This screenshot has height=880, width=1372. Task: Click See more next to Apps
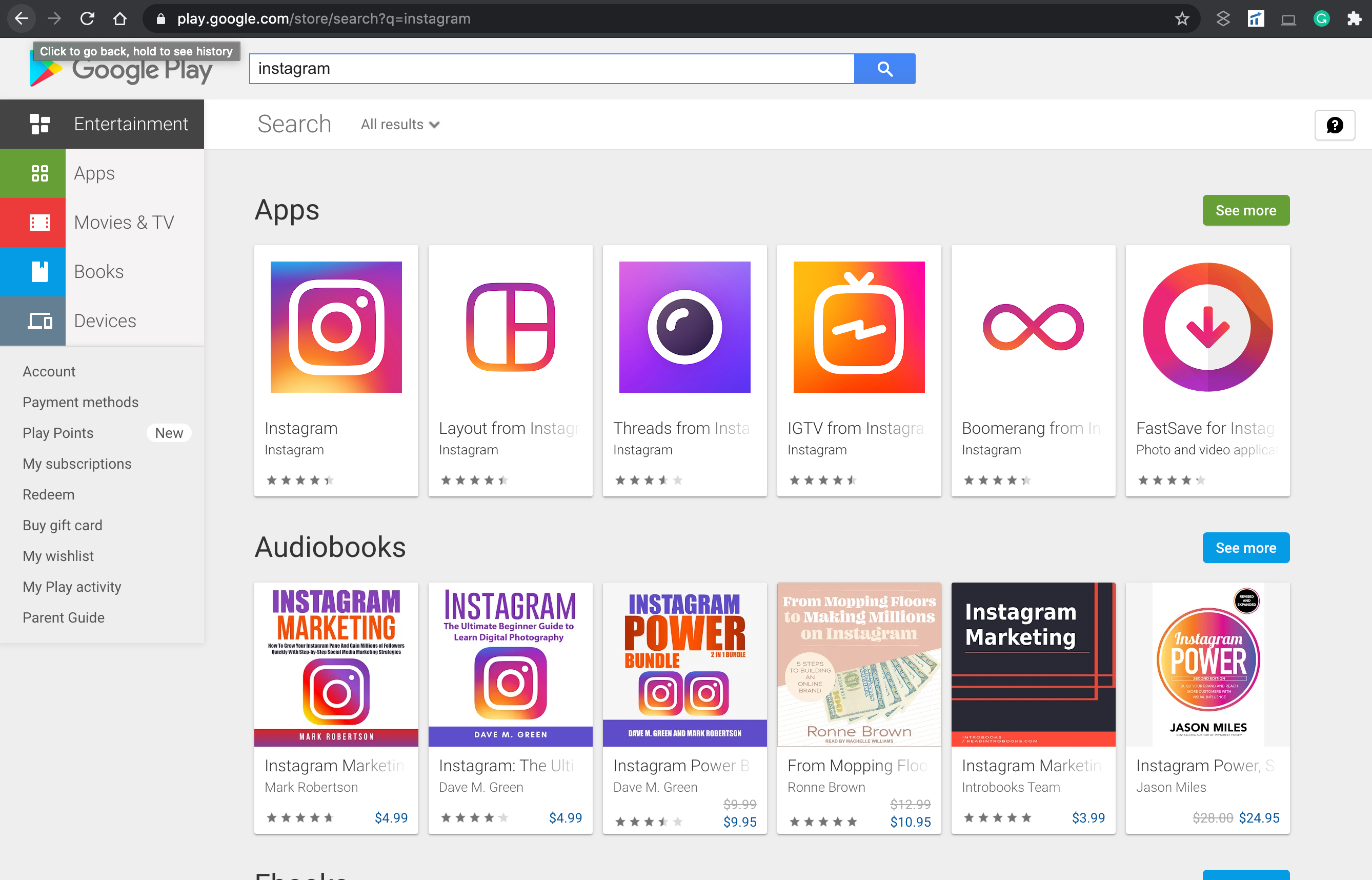click(x=1246, y=210)
